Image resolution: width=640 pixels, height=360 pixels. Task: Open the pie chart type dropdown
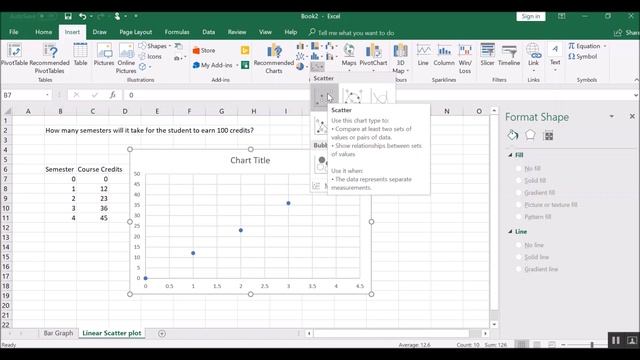[x=301, y=66]
